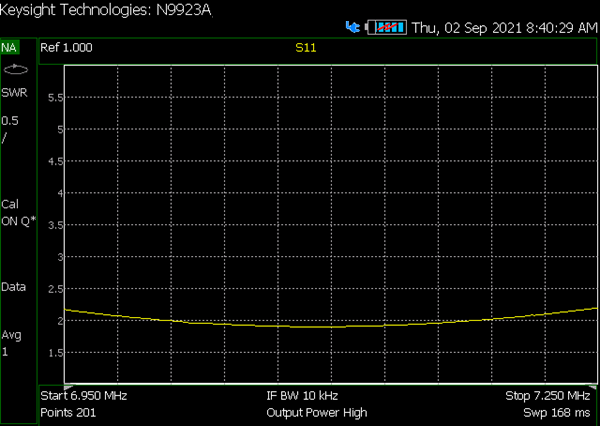
Task: Click the continuous sweep loop icon
Action: click(x=16, y=70)
